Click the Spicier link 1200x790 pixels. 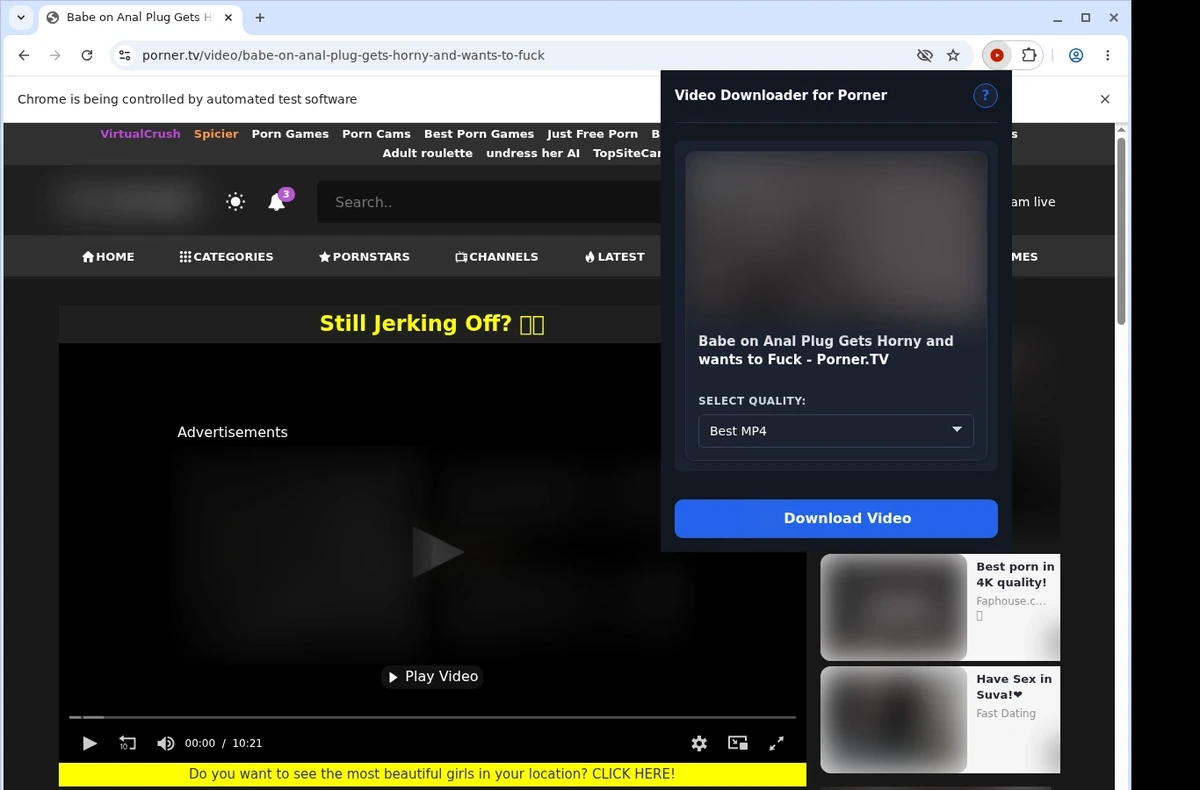click(x=216, y=134)
